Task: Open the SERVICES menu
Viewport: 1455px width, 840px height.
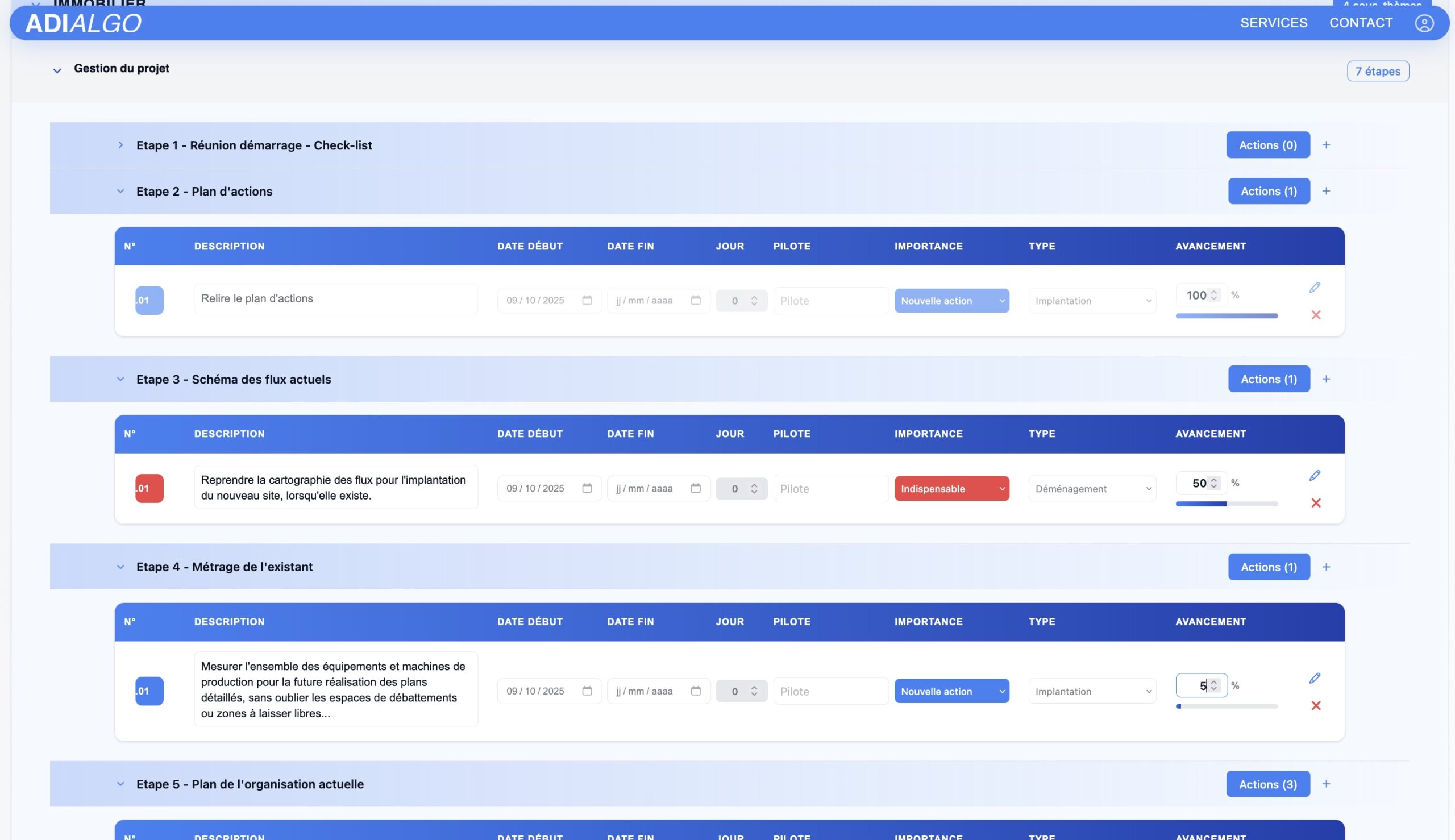Action: (1273, 23)
